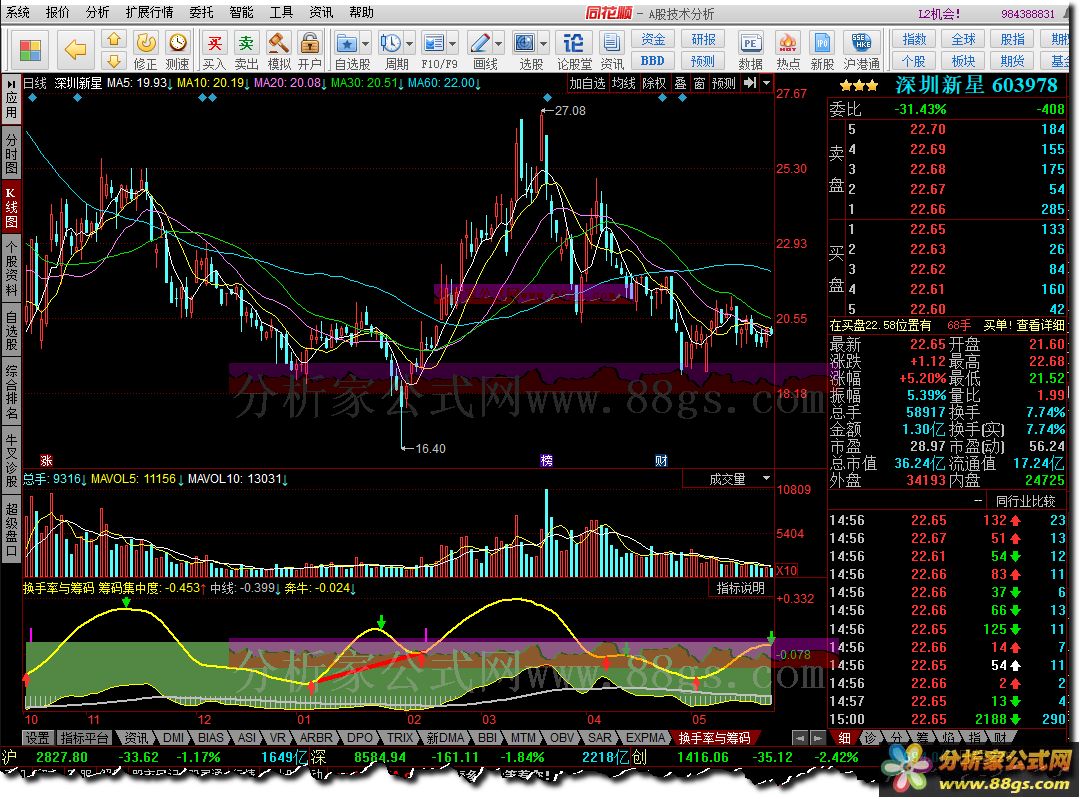Click the 修正 refresh icon
Image resolution: width=1081 pixels, height=799 pixels.
tap(145, 43)
